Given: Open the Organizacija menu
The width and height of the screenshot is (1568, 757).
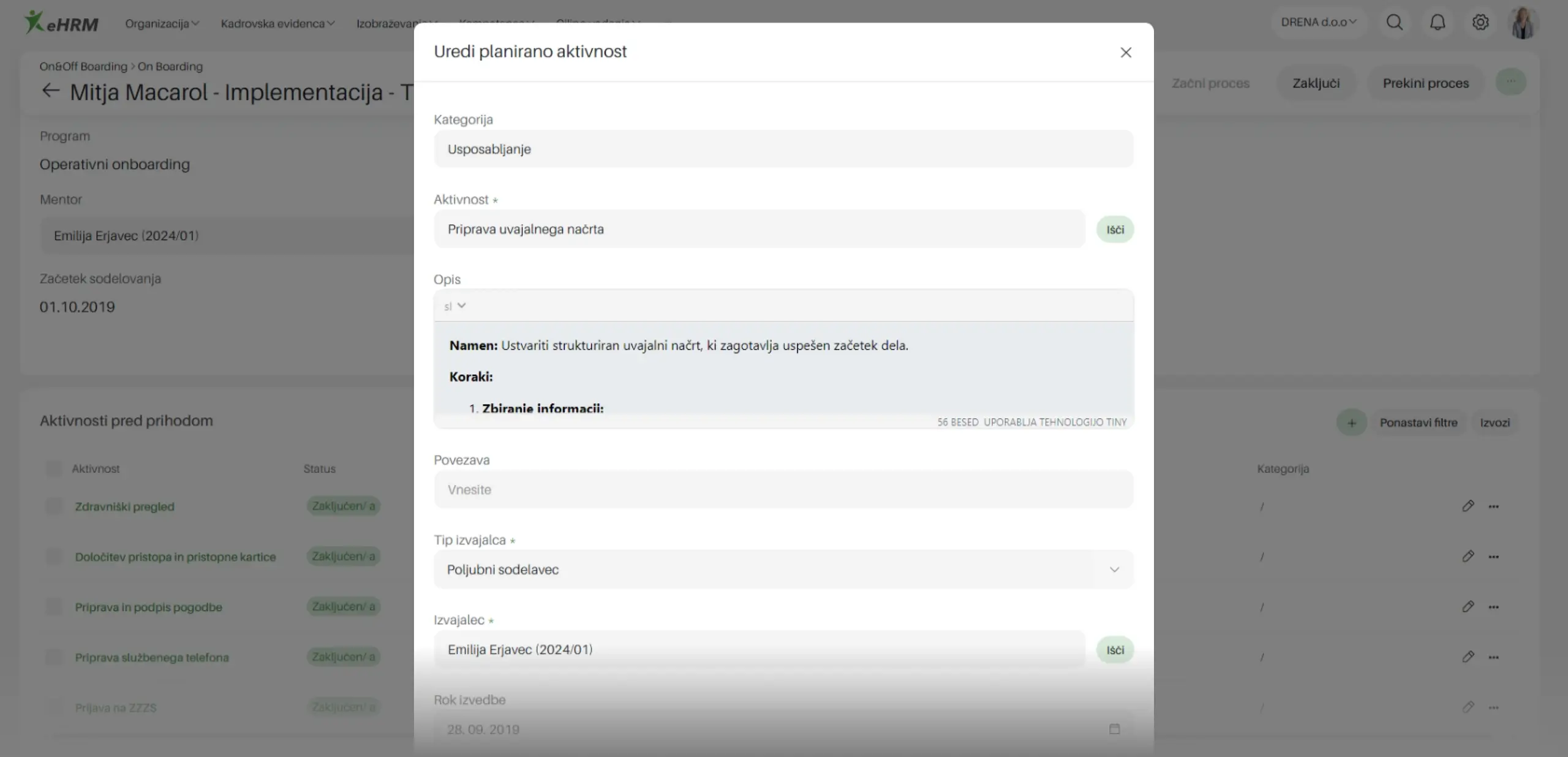Looking at the screenshot, I should pos(162,23).
